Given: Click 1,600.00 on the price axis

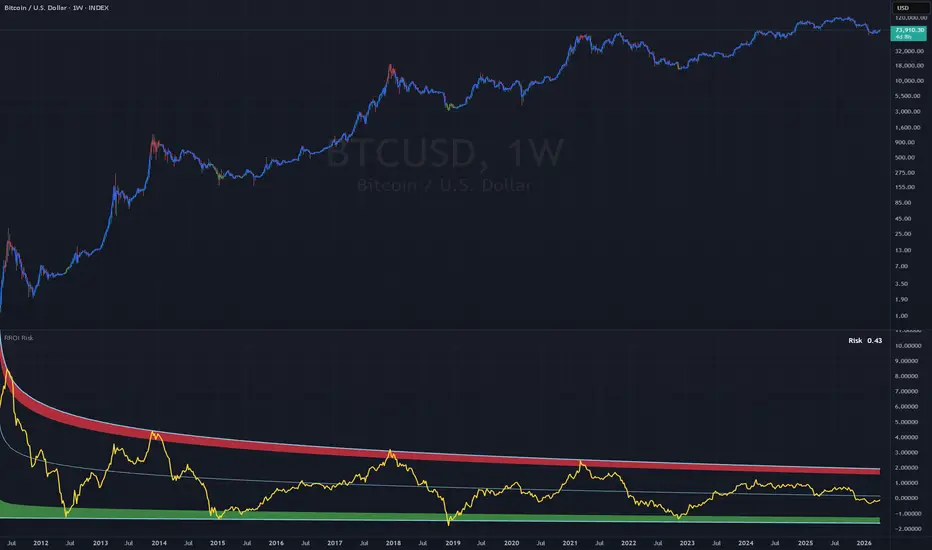Looking at the screenshot, I should [x=908, y=127].
